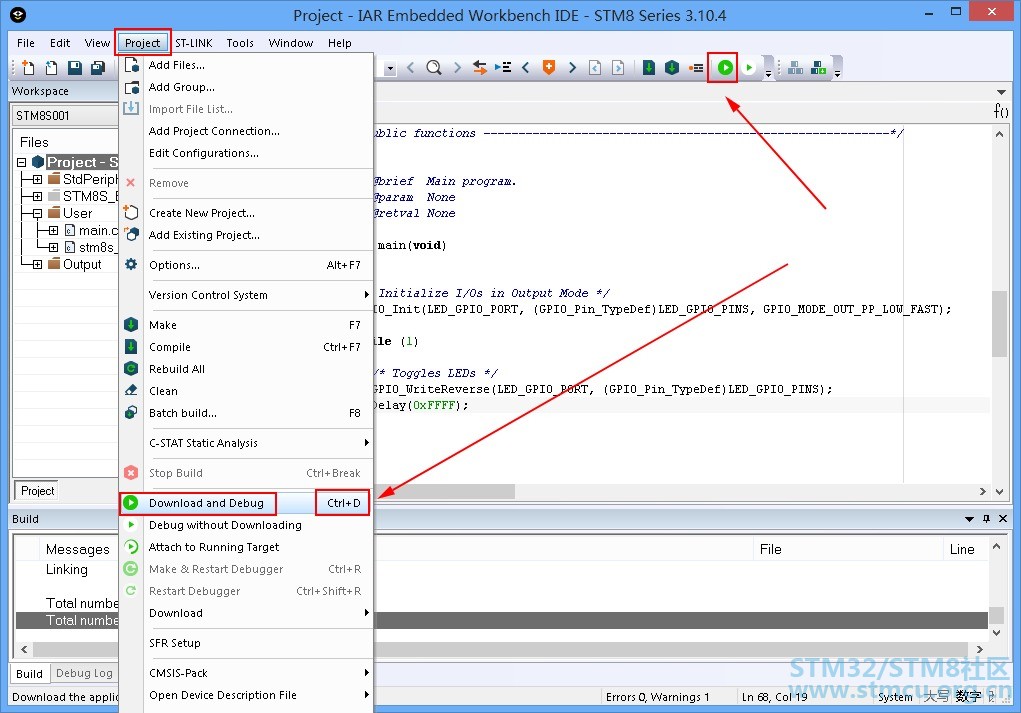Screen dimensions: 1021x713
Task: Click the Replace swap-arrows toolbar icon
Action: 479,68
